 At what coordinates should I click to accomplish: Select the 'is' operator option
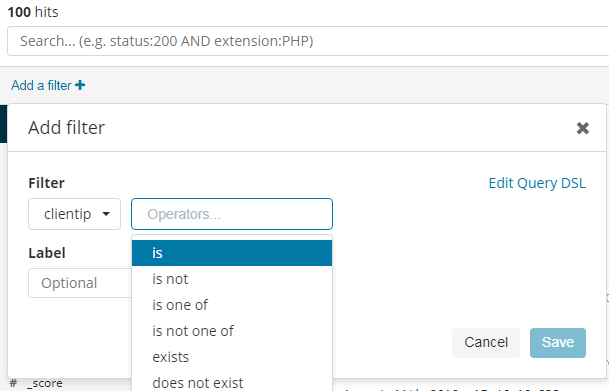(232, 253)
